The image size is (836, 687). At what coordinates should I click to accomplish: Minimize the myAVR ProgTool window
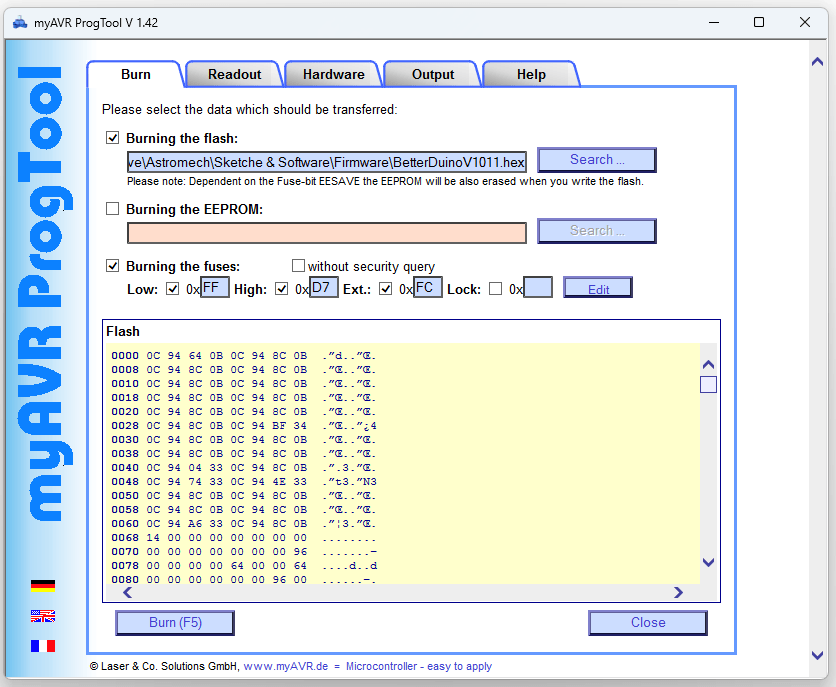[714, 22]
